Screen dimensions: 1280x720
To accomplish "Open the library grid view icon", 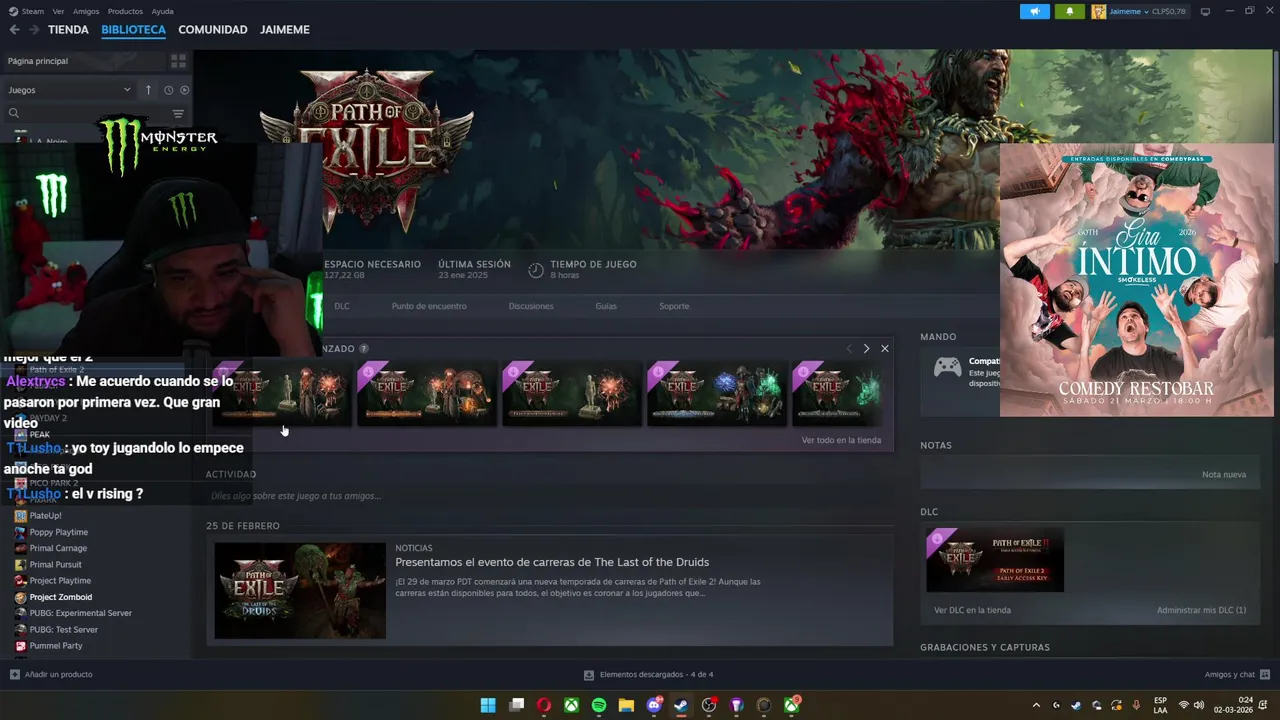I will click(178, 61).
